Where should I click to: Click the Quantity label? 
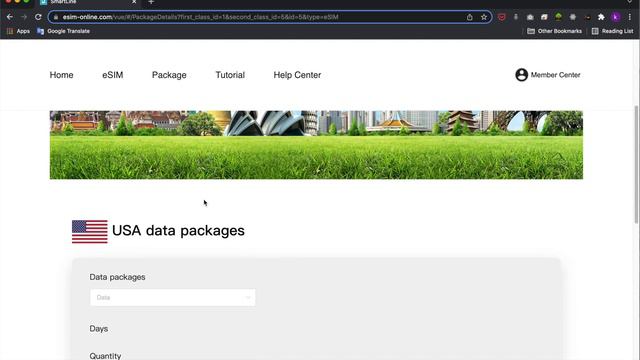click(105, 356)
